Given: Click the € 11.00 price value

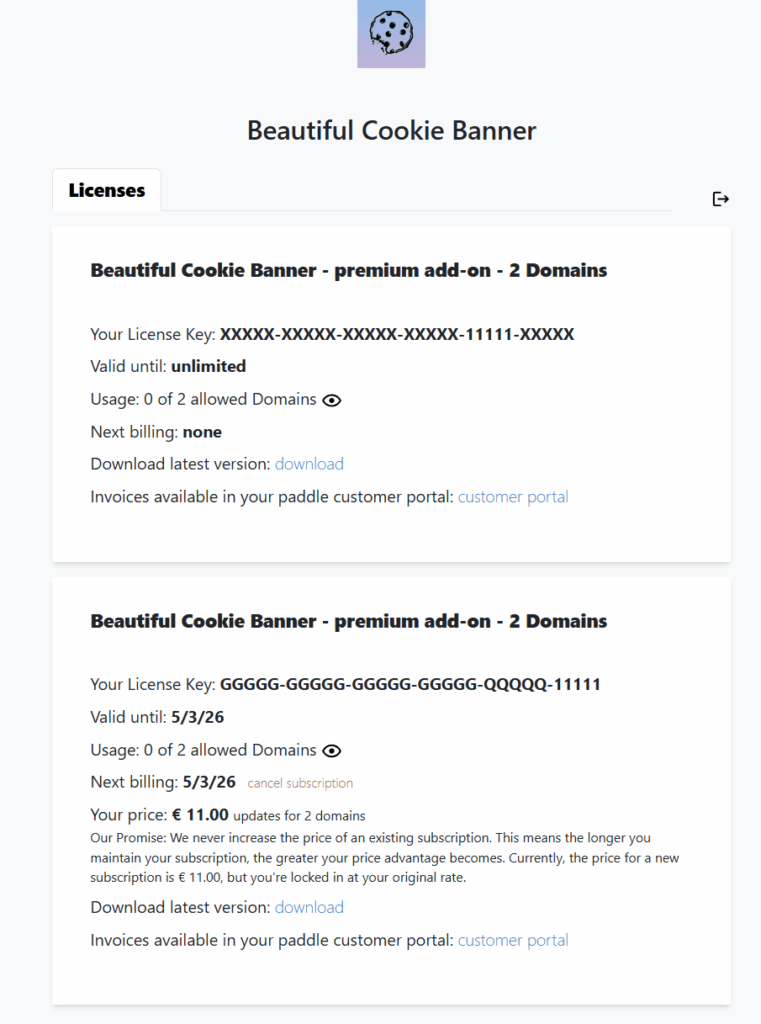Looking at the screenshot, I should pyautogui.click(x=201, y=815).
